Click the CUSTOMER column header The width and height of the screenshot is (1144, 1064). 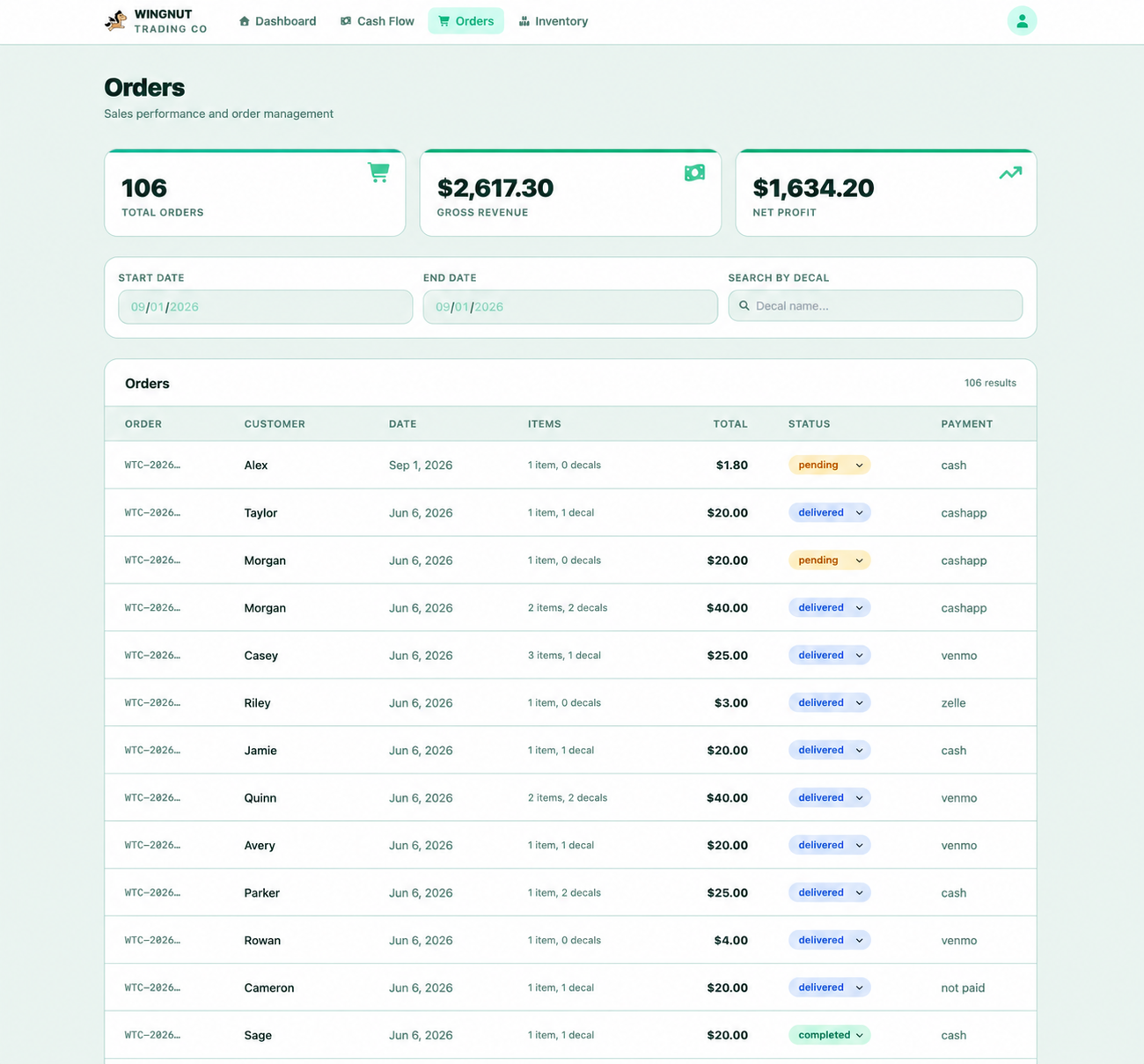(x=275, y=424)
